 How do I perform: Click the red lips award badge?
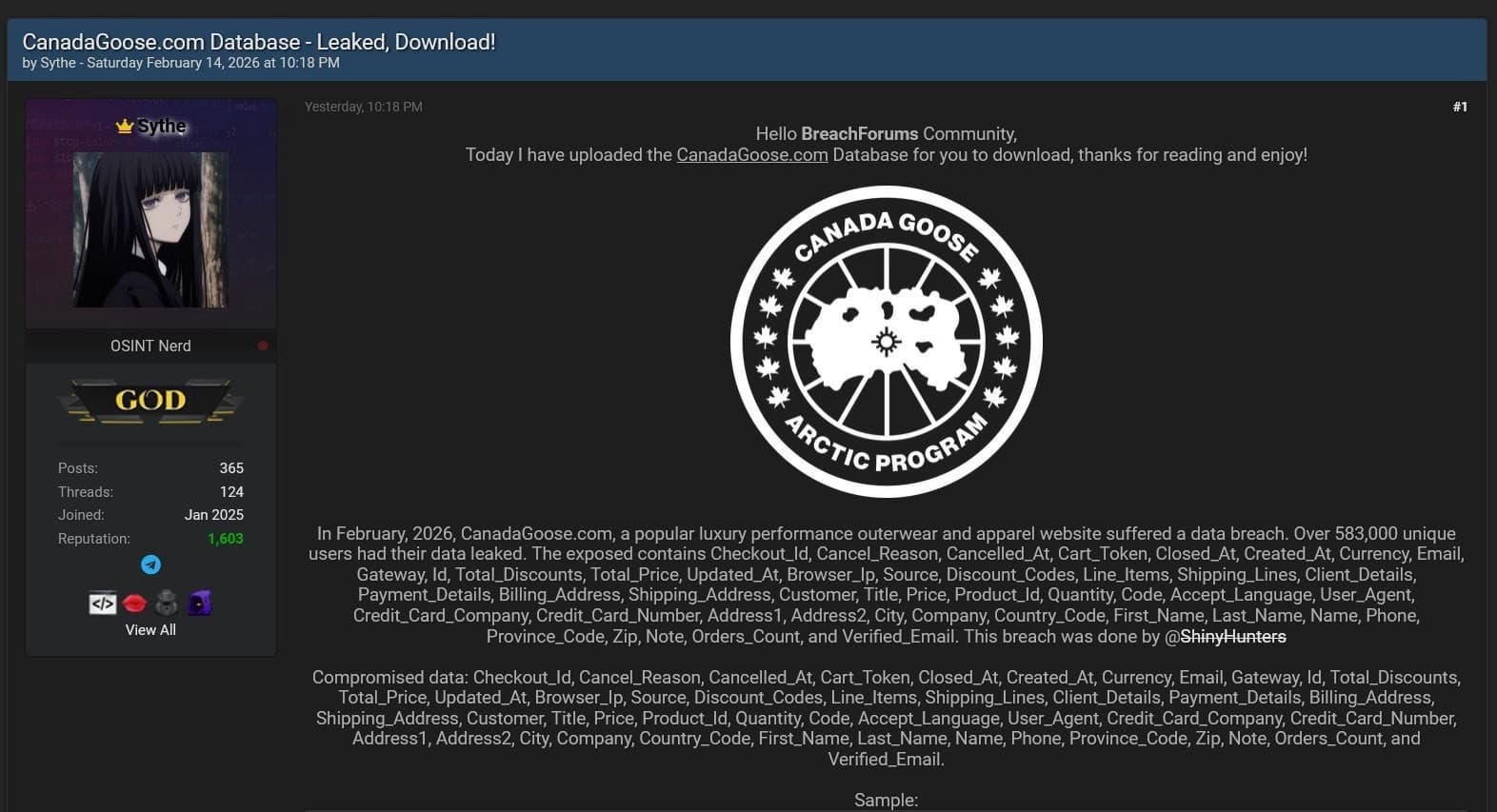tap(134, 603)
